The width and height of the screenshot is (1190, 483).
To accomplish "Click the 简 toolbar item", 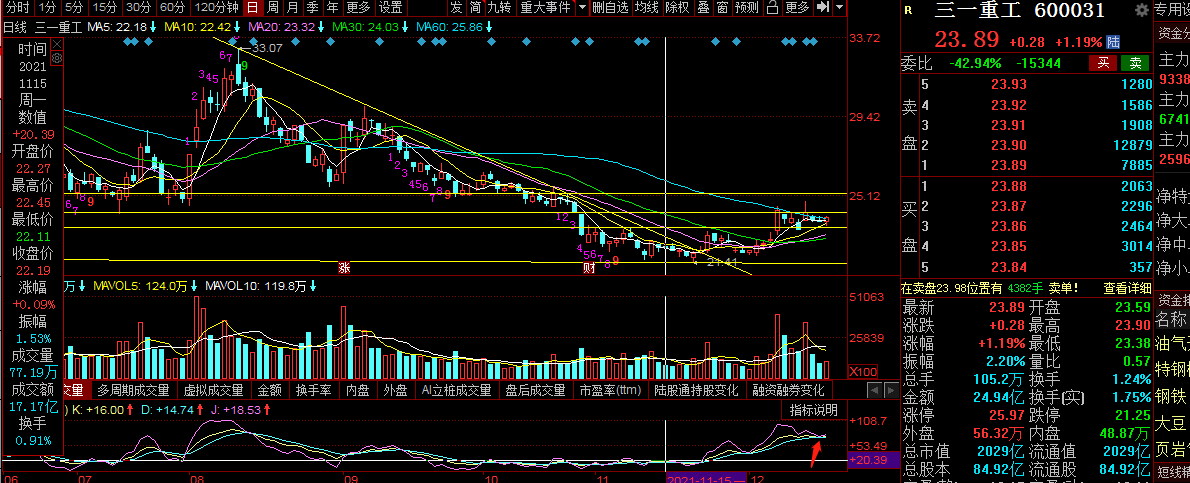I will point(475,8).
